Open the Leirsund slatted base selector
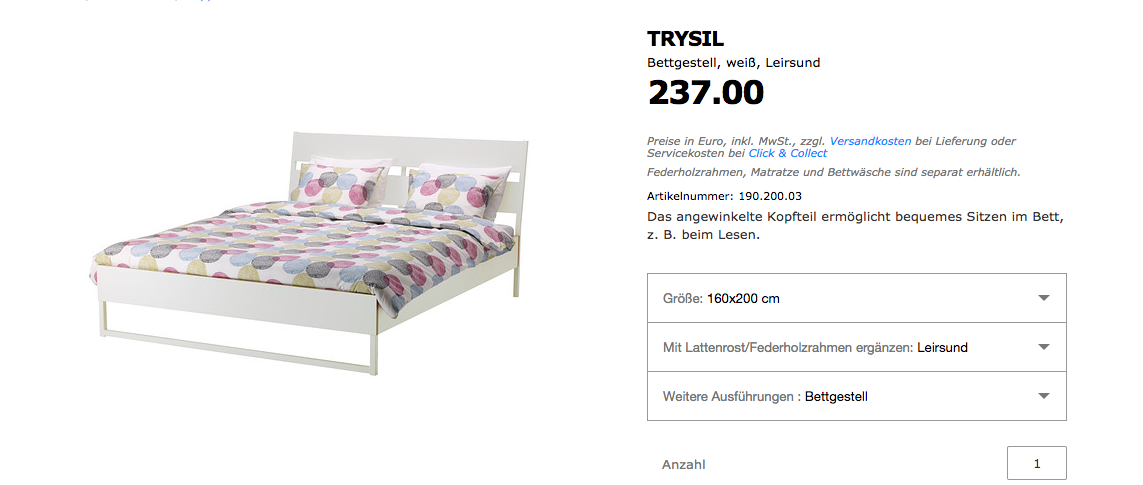 coord(857,347)
